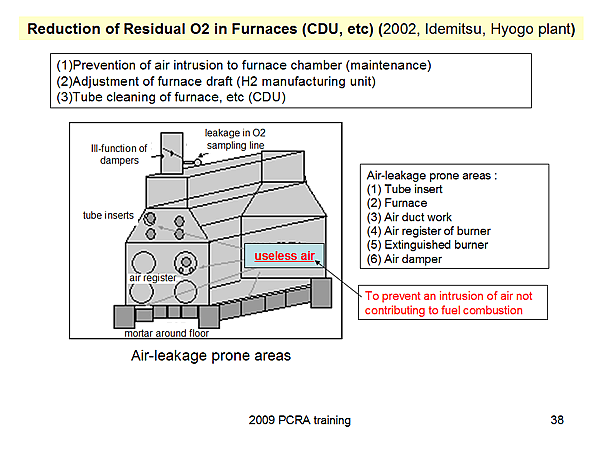
Task: Select list item "(2) Furnace"
Action: coord(397,203)
